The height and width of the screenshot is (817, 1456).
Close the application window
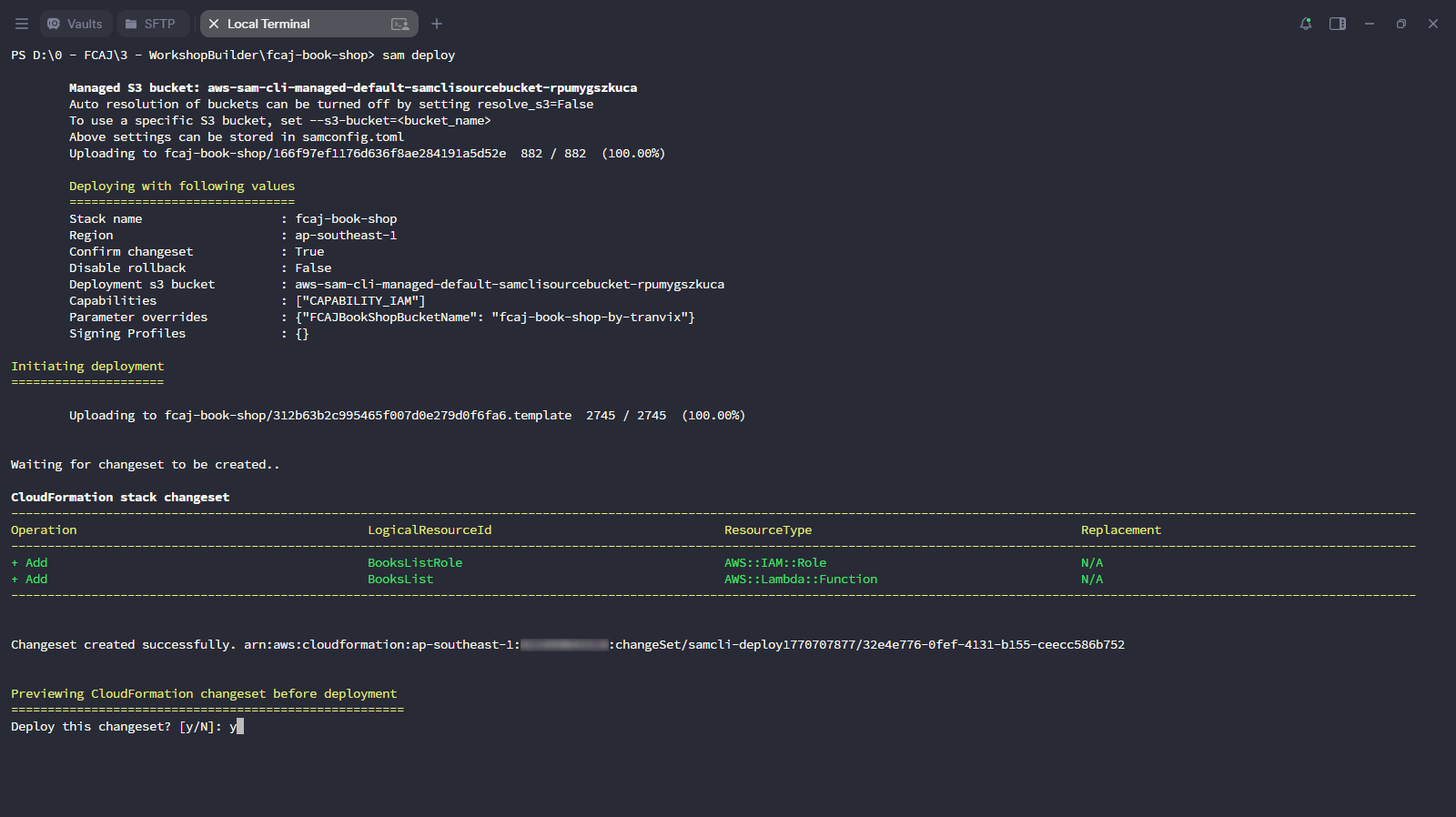1433,24
